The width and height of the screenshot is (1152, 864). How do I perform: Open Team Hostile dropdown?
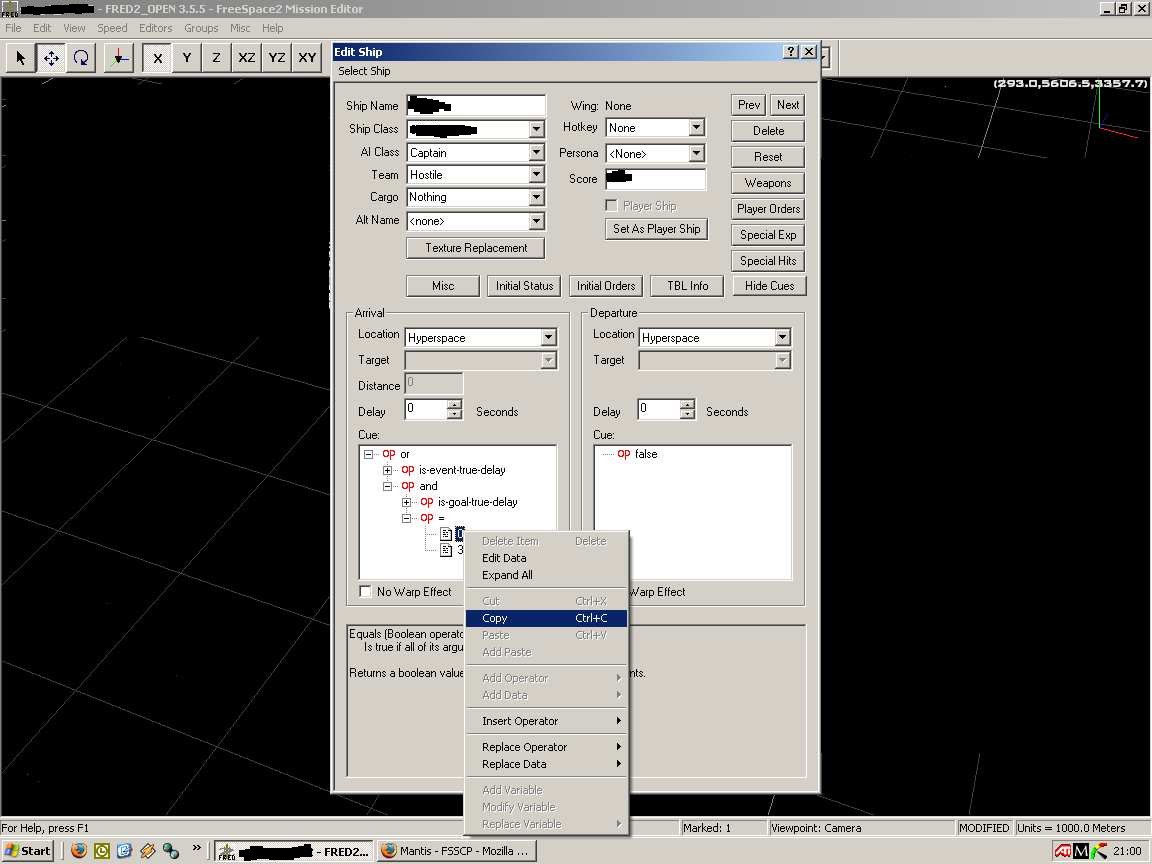point(536,174)
